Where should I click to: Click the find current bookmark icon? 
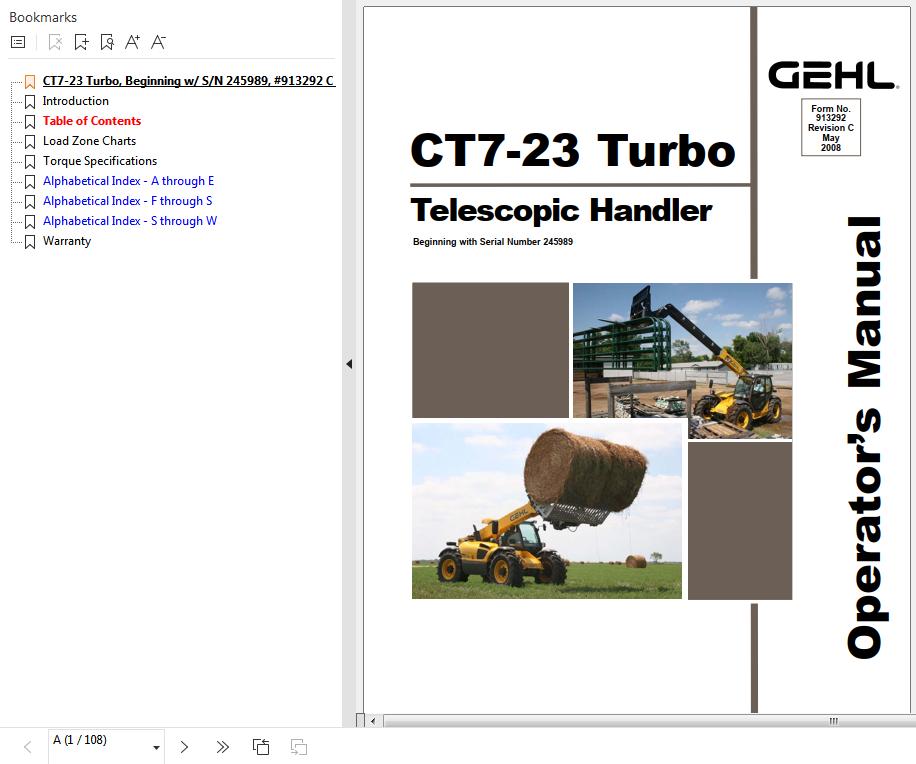pyautogui.click(x=107, y=42)
